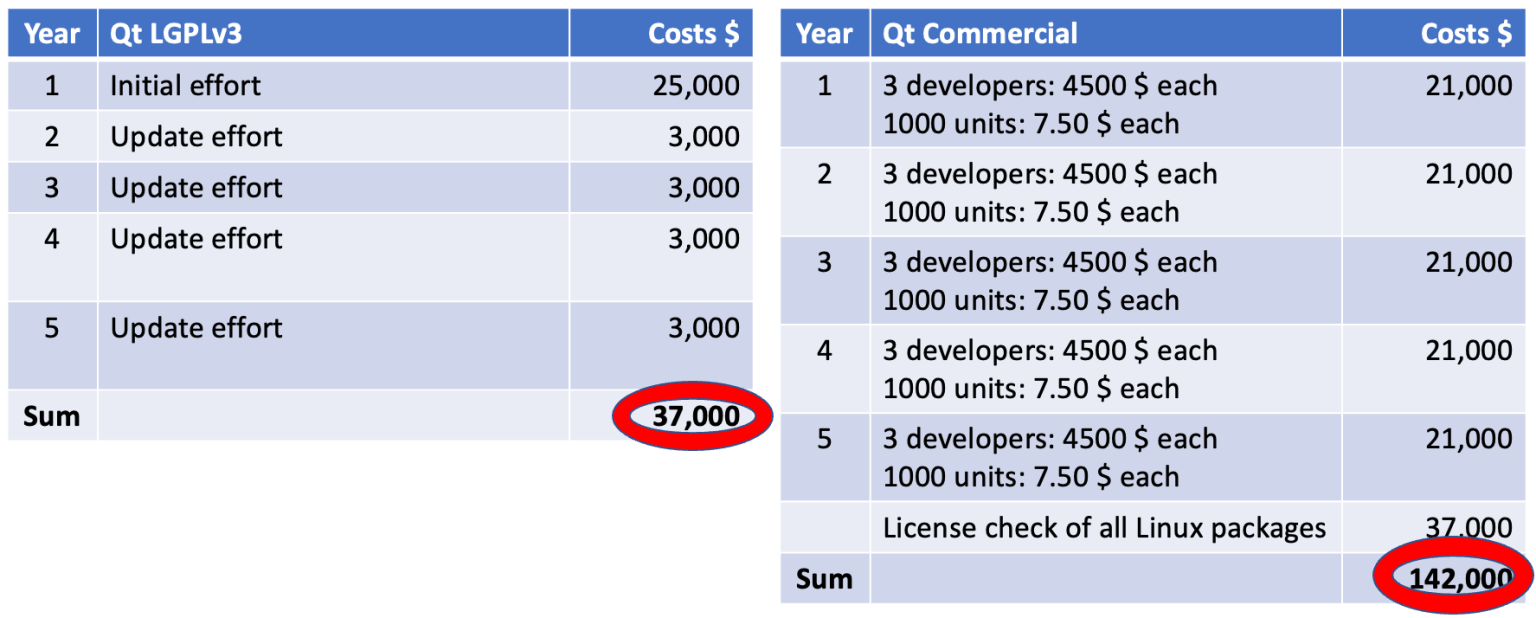Screen dimensions: 1536x618
Task: Click the Year header in LGPLv3 table
Action: click(x=52, y=34)
